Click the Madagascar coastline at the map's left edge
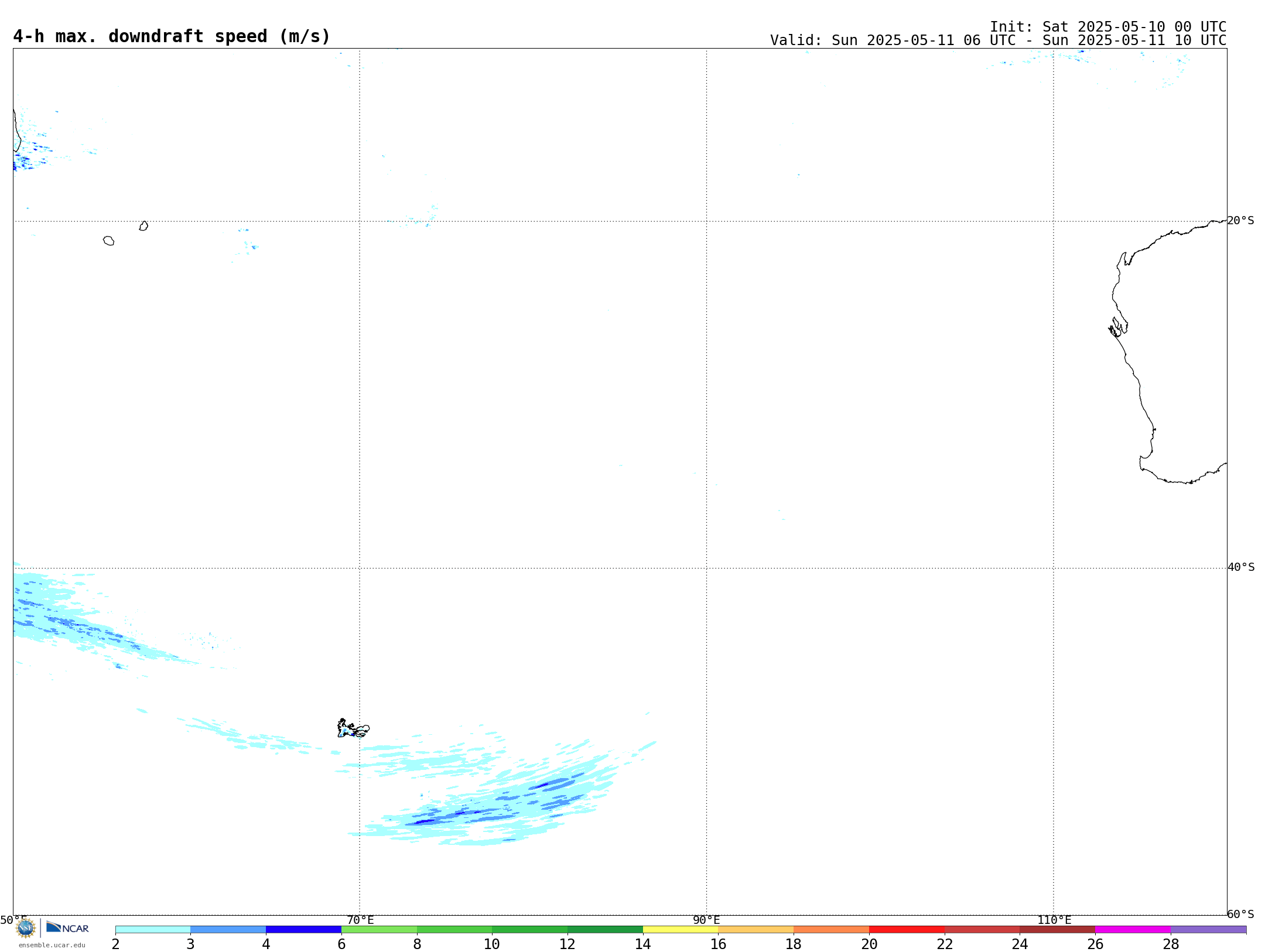The image size is (1265, 952). [x=16, y=132]
